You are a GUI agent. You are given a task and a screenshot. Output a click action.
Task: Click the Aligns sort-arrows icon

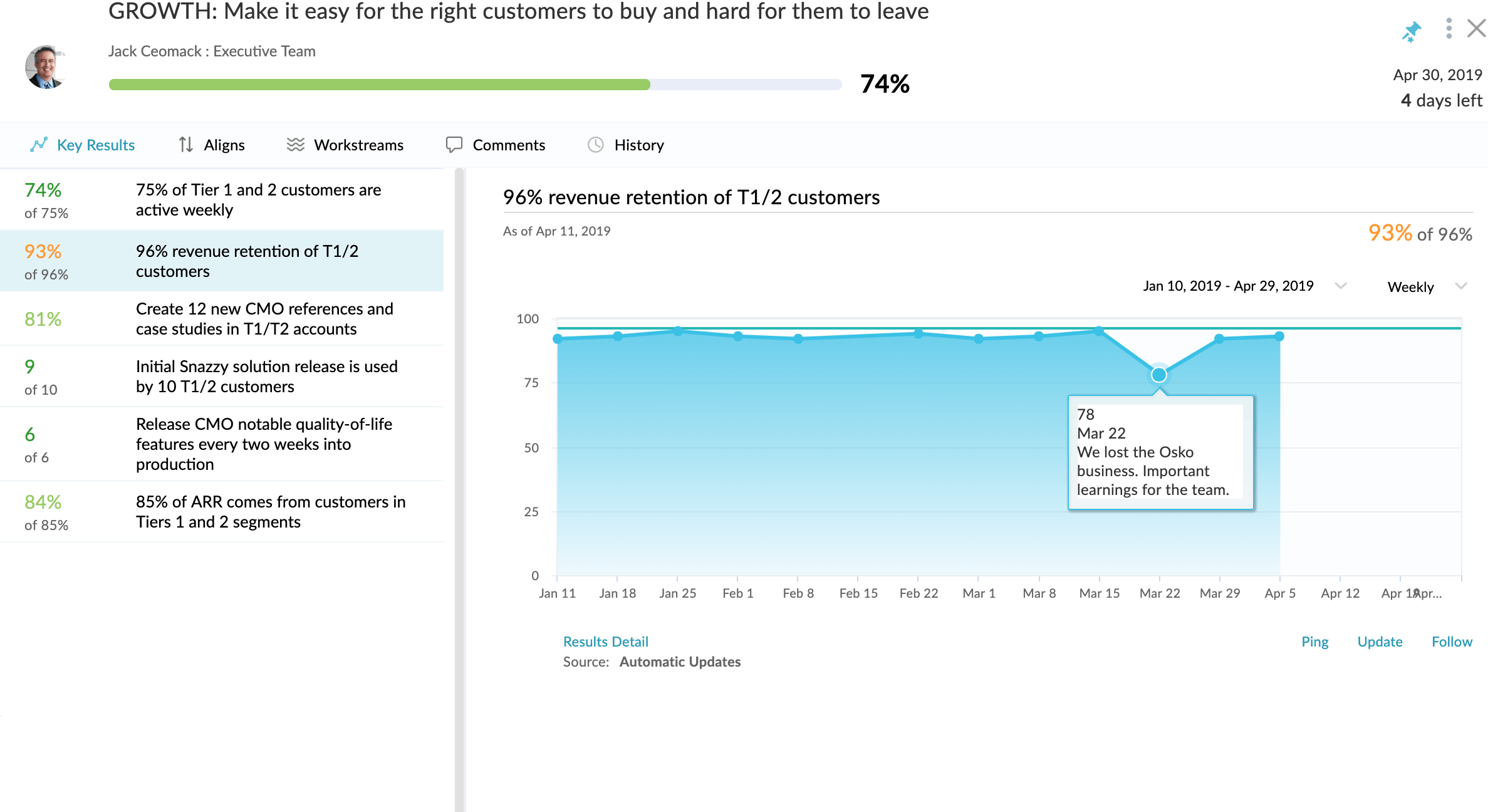click(x=185, y=145)
